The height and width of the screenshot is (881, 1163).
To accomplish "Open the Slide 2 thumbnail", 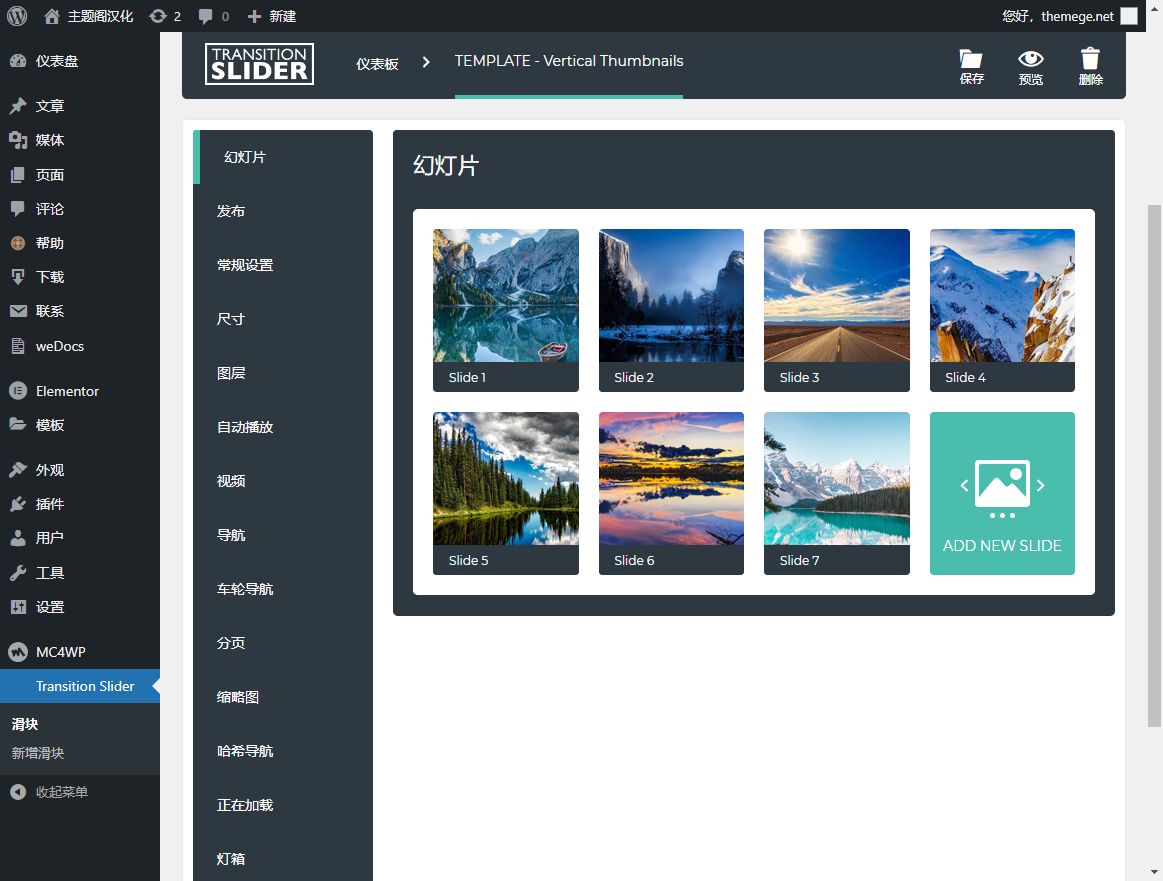I will click(671, 310).
